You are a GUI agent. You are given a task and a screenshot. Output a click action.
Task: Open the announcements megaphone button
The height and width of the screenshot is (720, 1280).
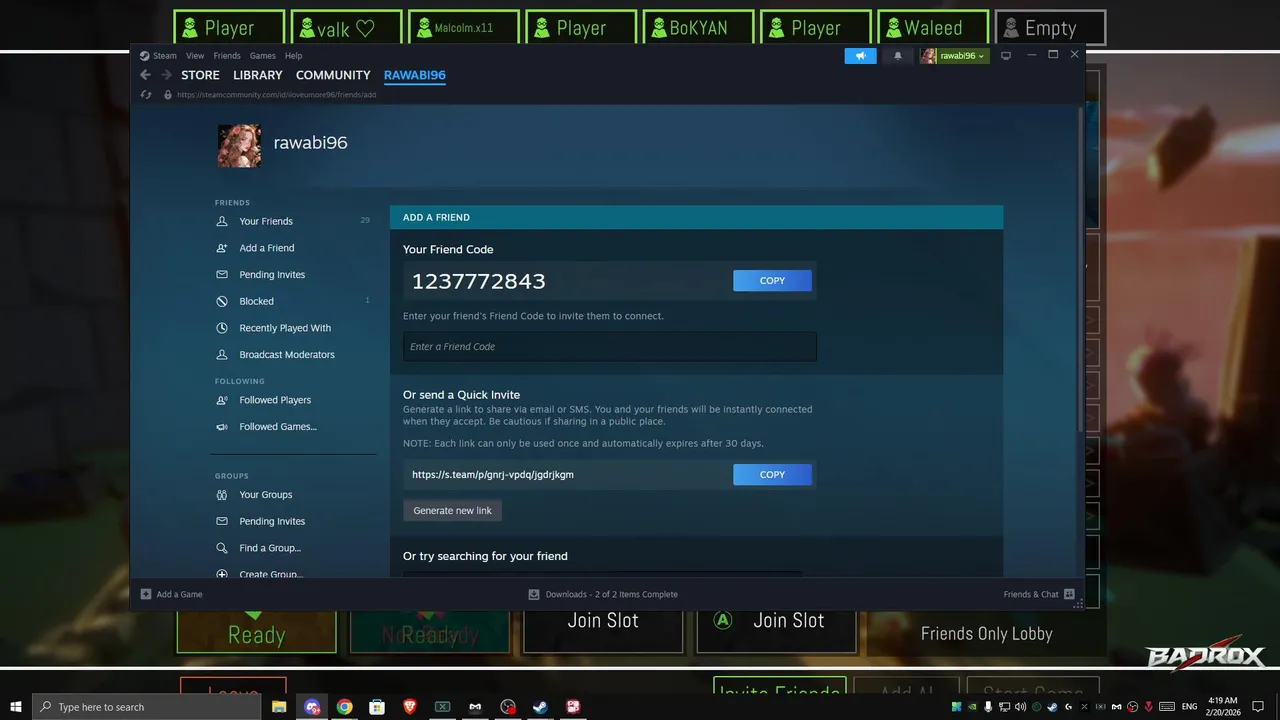pos(860,56)
